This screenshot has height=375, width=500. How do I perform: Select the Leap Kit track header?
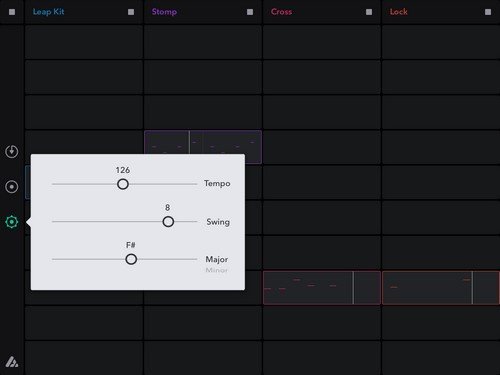pyautogui.click(x=49, y=12)
